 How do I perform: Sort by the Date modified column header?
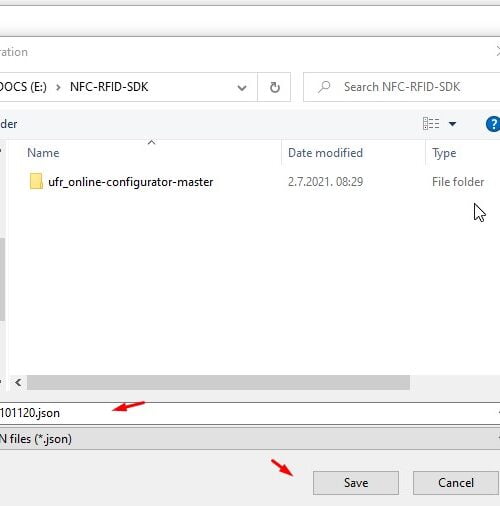click(x=325, y=153)
